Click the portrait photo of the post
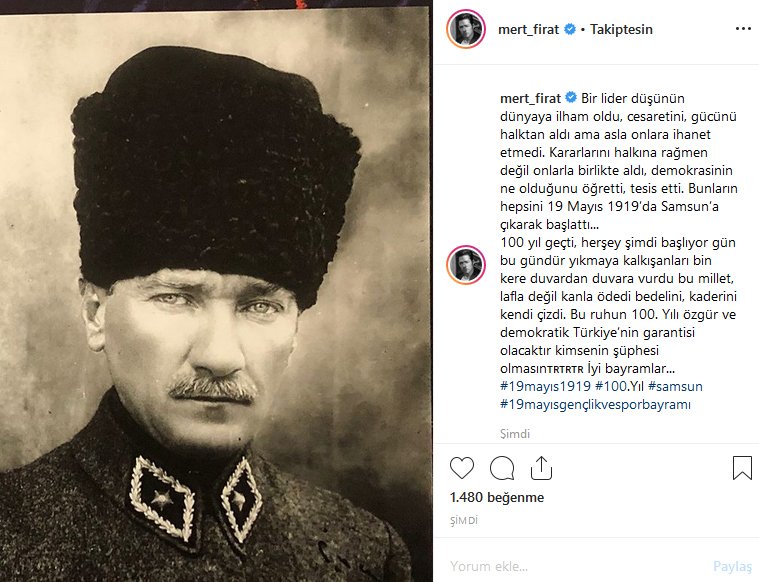The image size is (759, 582). click(x=215, y=296)
